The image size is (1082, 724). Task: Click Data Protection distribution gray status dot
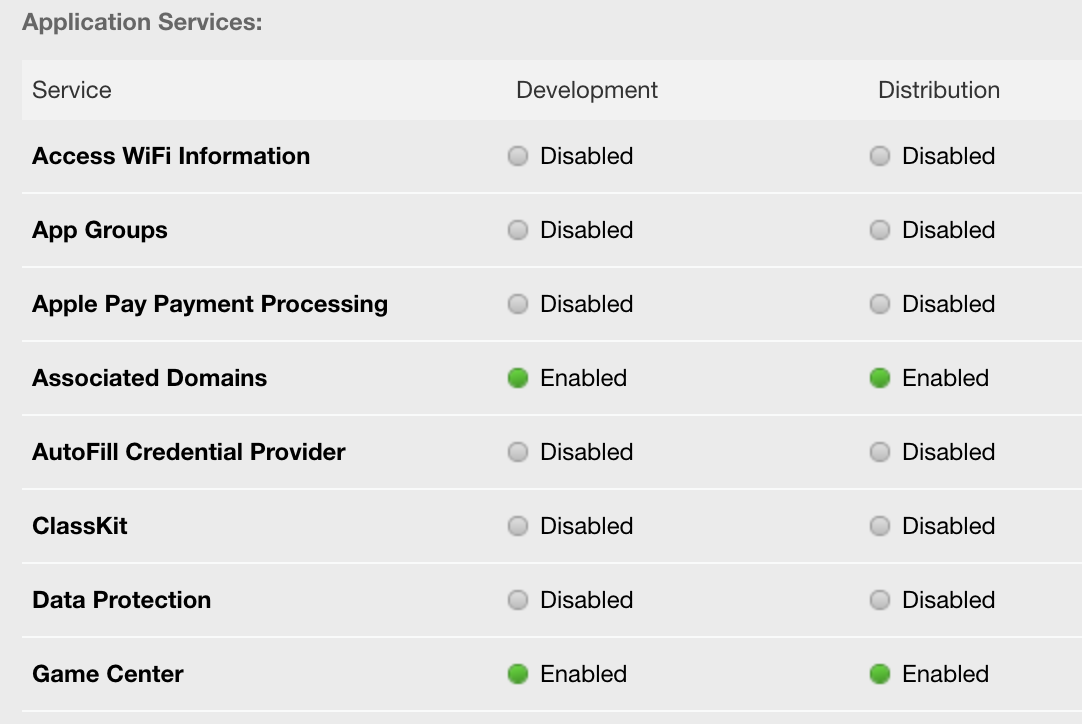pyautogui.click(x=880, y=600)
